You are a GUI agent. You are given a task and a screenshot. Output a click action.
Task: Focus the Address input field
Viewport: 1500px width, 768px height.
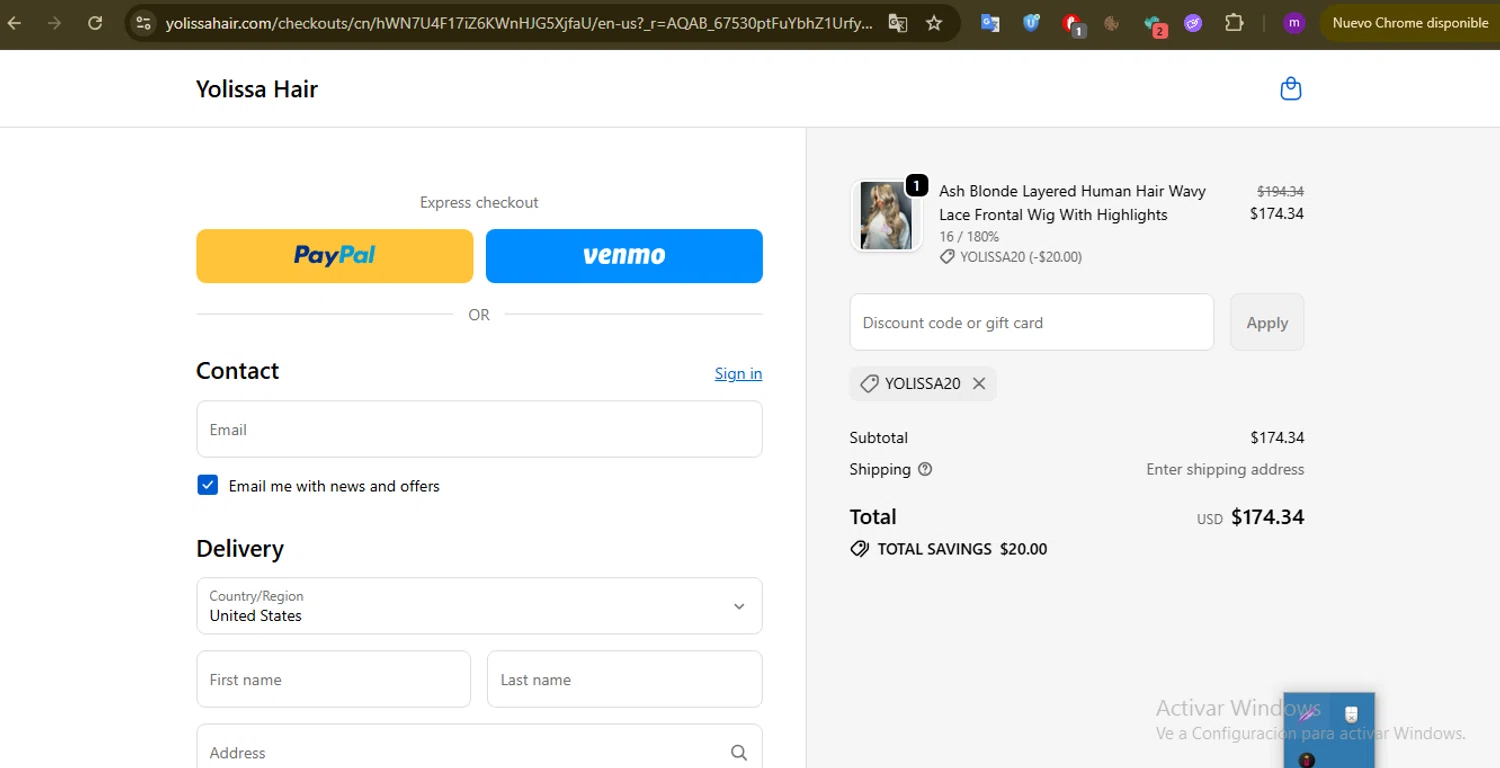pos(479,747)
